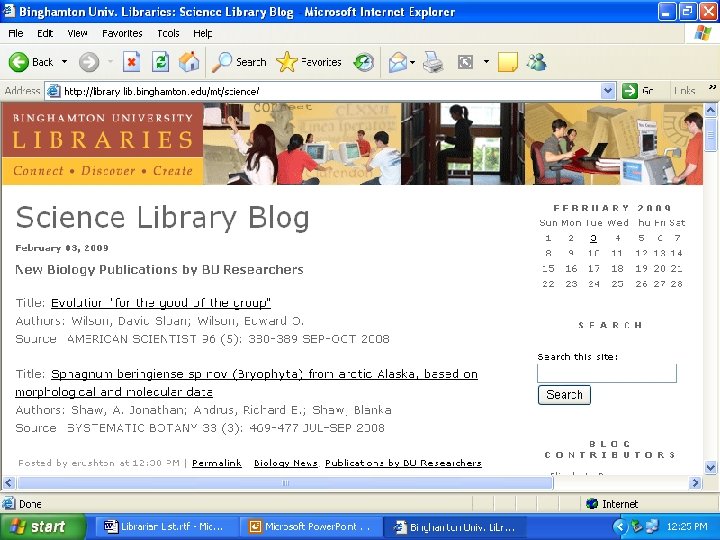Image resolution: width=720 pixels, height=540 pixels.
Task: Switch to Librarian List.rtf taskbar window
Action: click(165, 527)
